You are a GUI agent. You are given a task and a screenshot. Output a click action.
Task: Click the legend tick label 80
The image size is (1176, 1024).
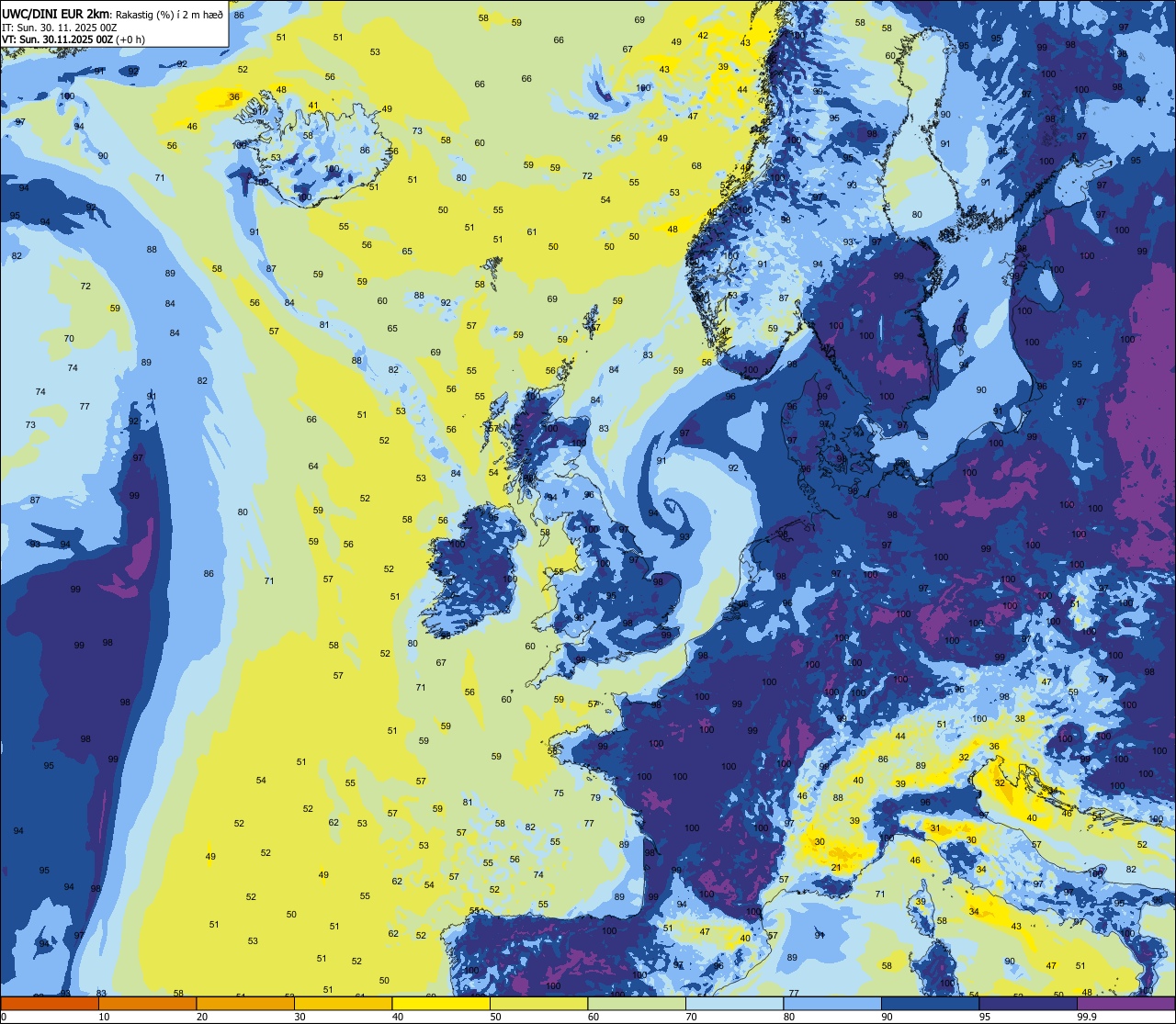click(789, 1017)
